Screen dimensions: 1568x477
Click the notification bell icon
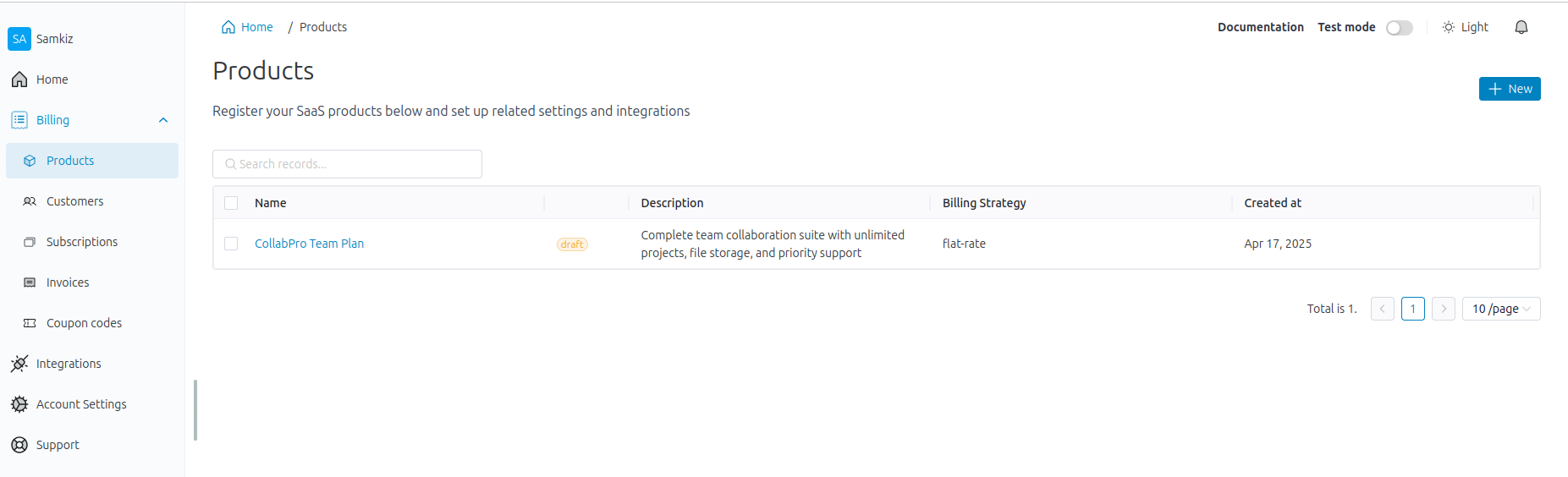click(x=1521, y=27)
